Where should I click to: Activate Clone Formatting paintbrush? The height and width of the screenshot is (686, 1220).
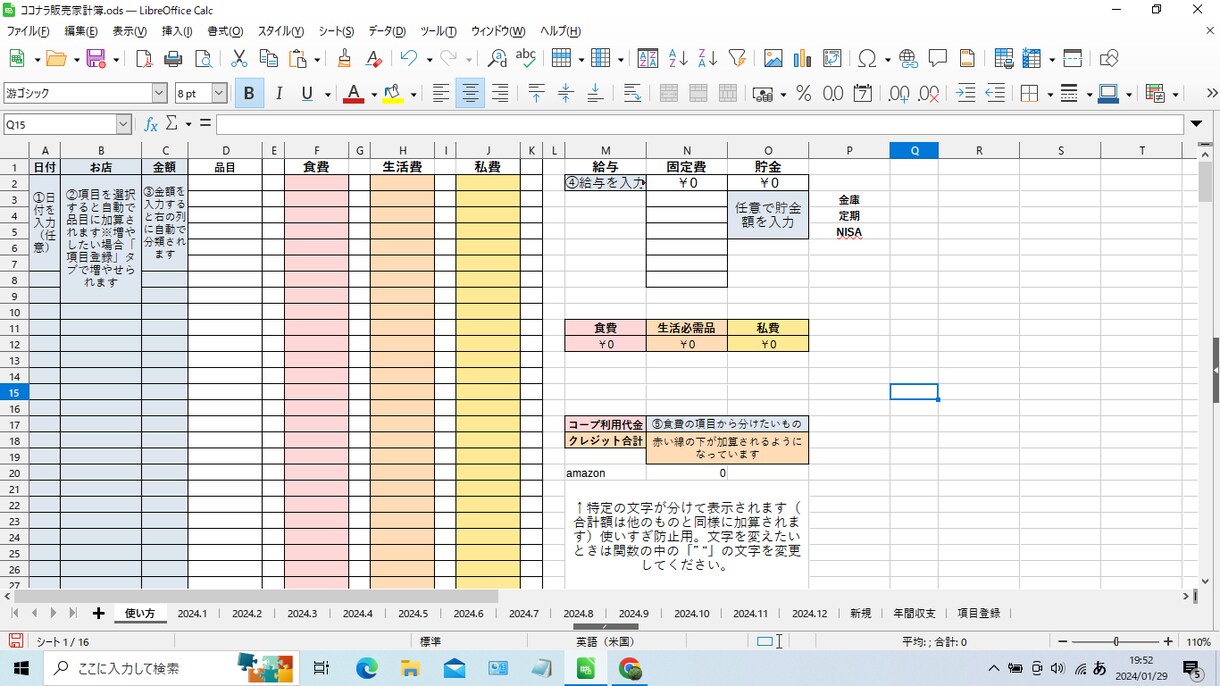(345, 59)
